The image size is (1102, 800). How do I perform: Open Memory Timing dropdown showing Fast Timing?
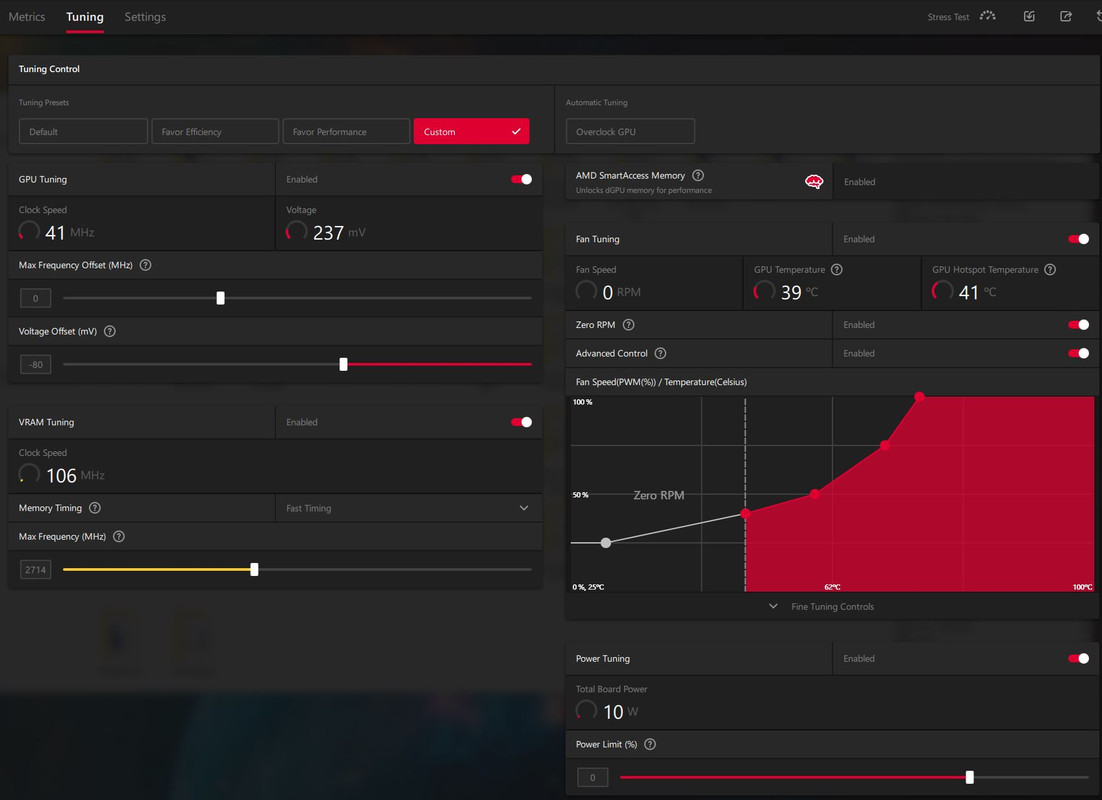pyautogui.click(x=408, y=508)
